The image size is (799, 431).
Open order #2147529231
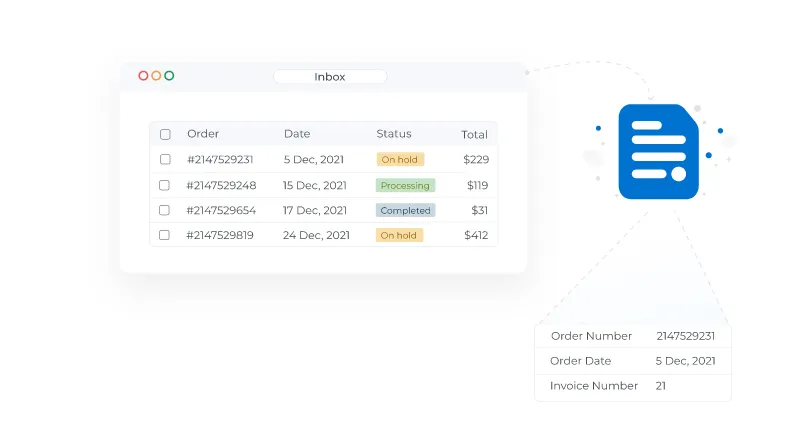220,159
